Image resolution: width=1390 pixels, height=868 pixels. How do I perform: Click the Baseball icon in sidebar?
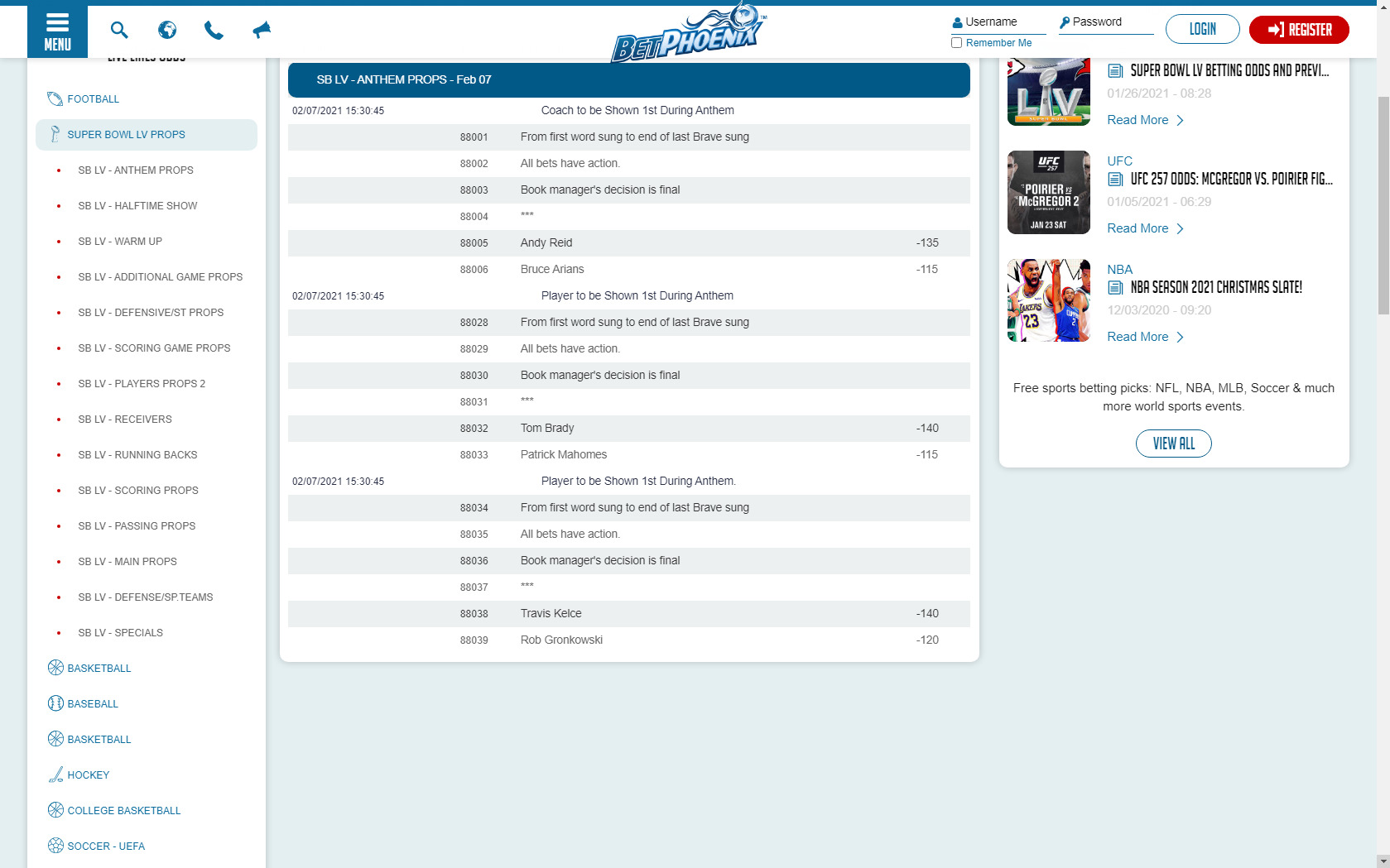tap(55, 703)
